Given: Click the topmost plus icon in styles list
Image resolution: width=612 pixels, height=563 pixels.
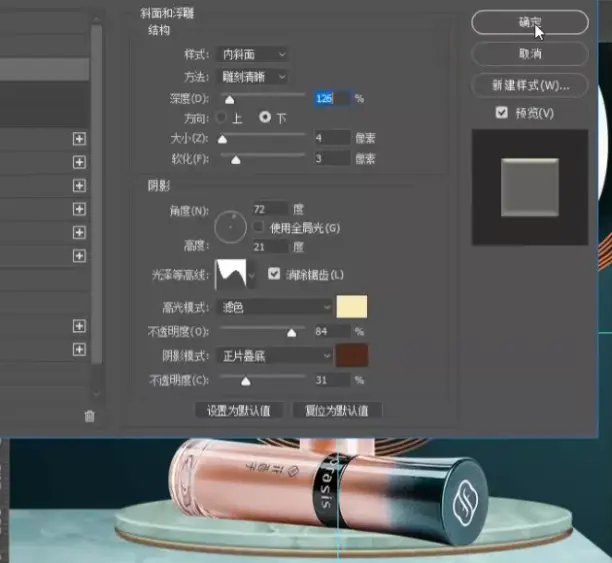Looking at the screenshot, I should point(79,139).
